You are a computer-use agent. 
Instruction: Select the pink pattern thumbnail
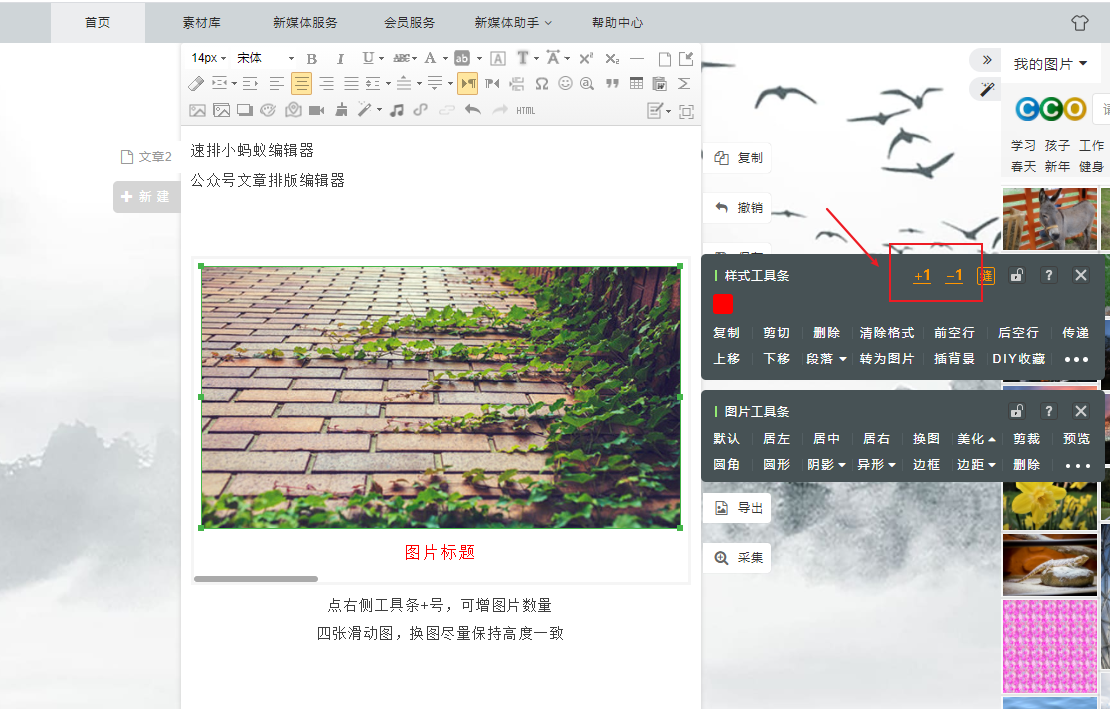tap(1050, 646)
